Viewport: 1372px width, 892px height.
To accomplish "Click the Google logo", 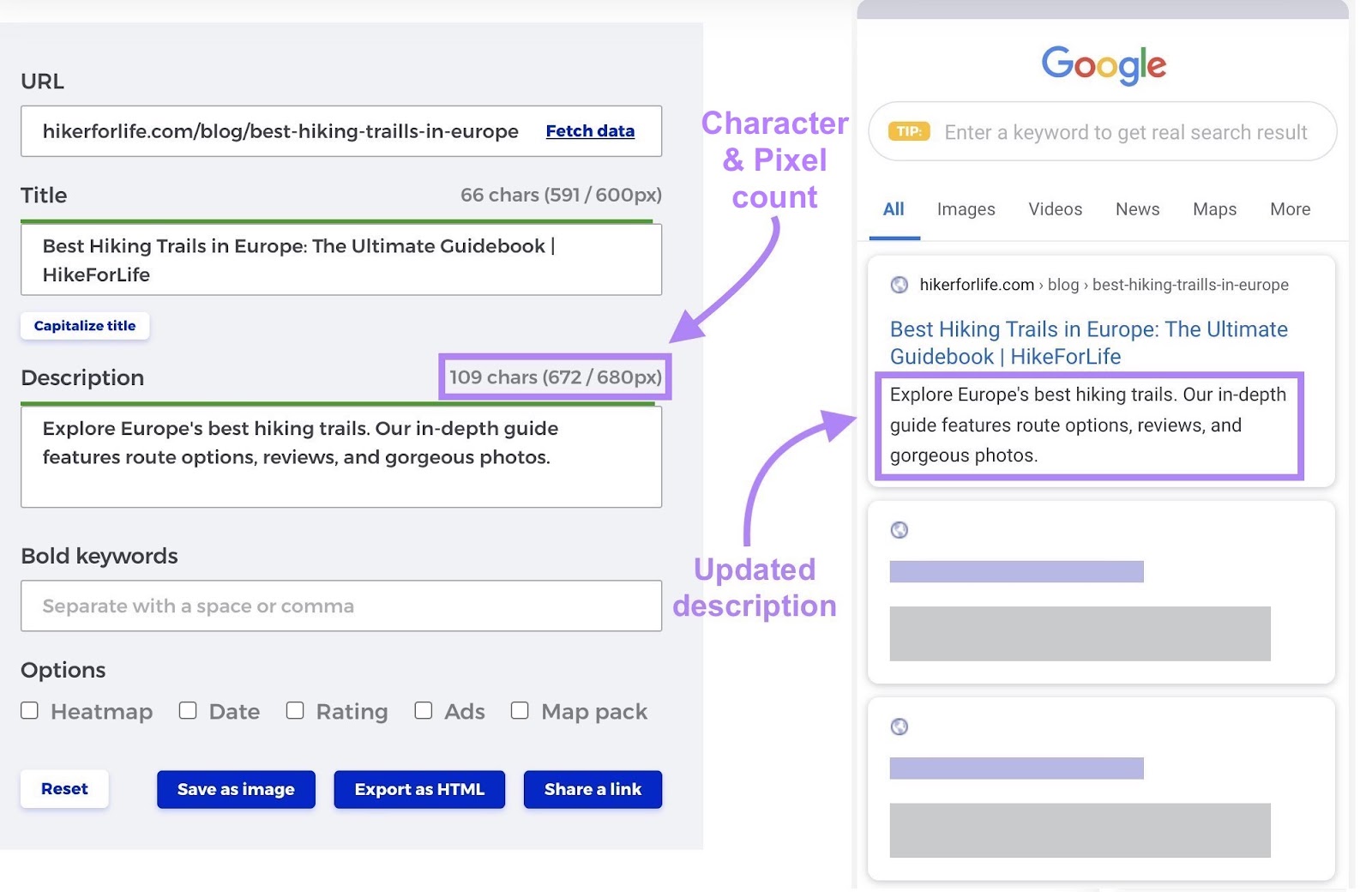I will [x=1103, y=64].
